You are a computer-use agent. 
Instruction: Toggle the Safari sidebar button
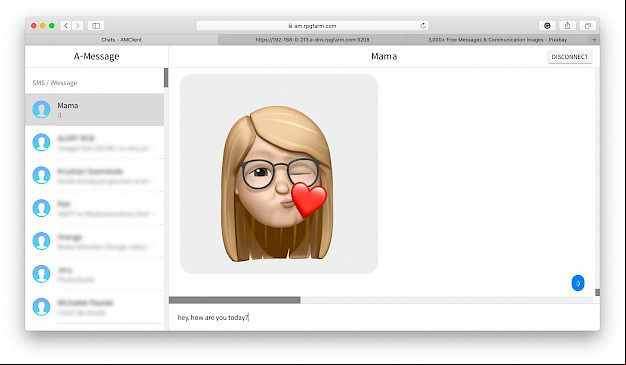[96, 26]
